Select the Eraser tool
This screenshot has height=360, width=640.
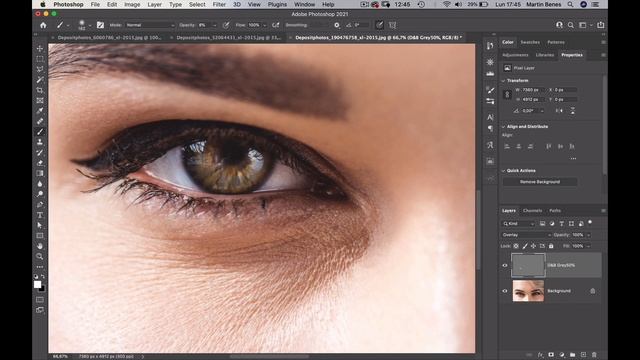pyautogui.click(x=40, y=163)
